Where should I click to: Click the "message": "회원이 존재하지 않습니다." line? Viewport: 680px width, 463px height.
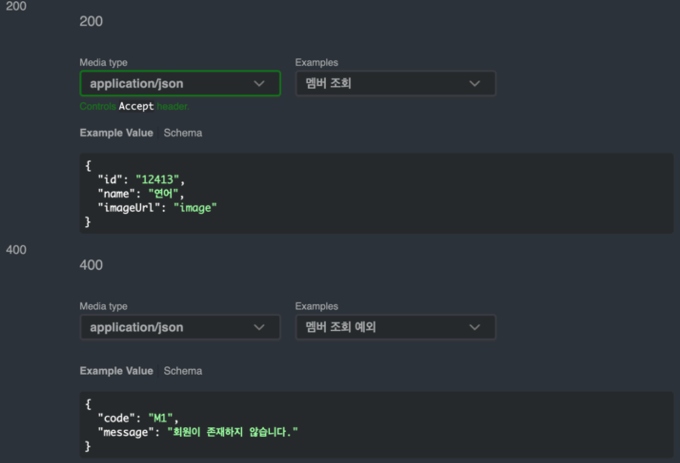(x=198, y=432)
